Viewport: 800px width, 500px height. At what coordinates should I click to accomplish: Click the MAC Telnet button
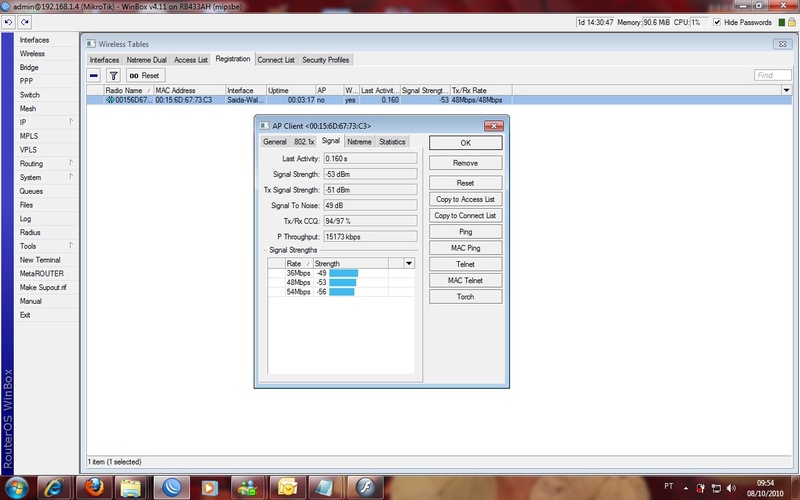(465, 281)
